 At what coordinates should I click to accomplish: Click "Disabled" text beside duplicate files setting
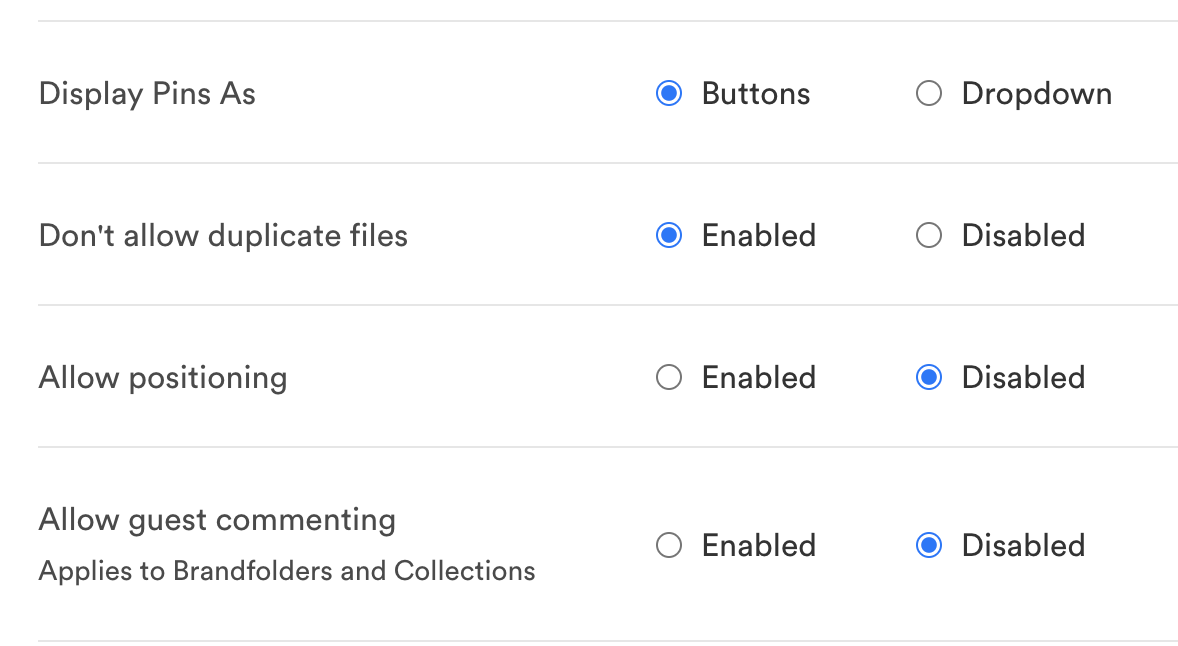[1023, 236]
